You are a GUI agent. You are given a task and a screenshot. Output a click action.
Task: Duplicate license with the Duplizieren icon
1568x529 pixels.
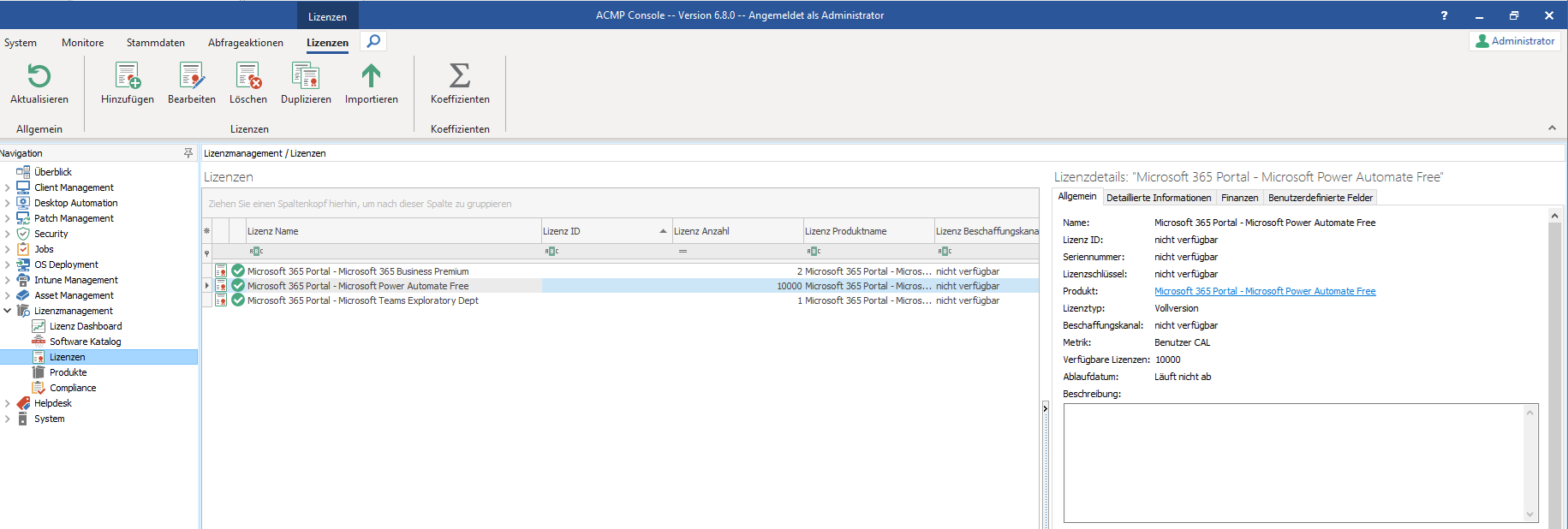tap(306, 77)
